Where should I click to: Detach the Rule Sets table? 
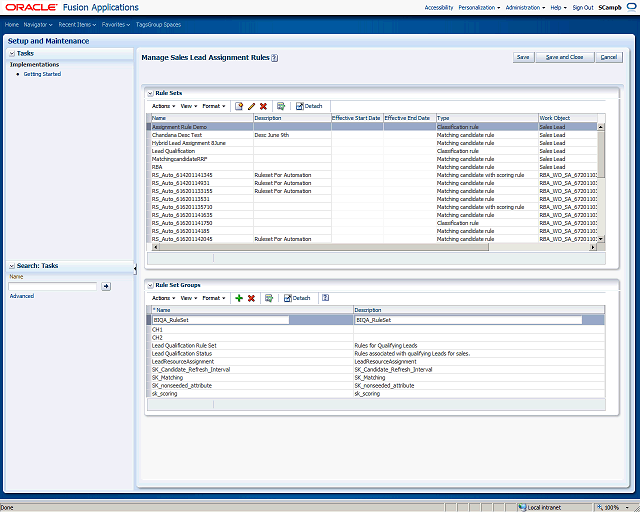[309, 106]
